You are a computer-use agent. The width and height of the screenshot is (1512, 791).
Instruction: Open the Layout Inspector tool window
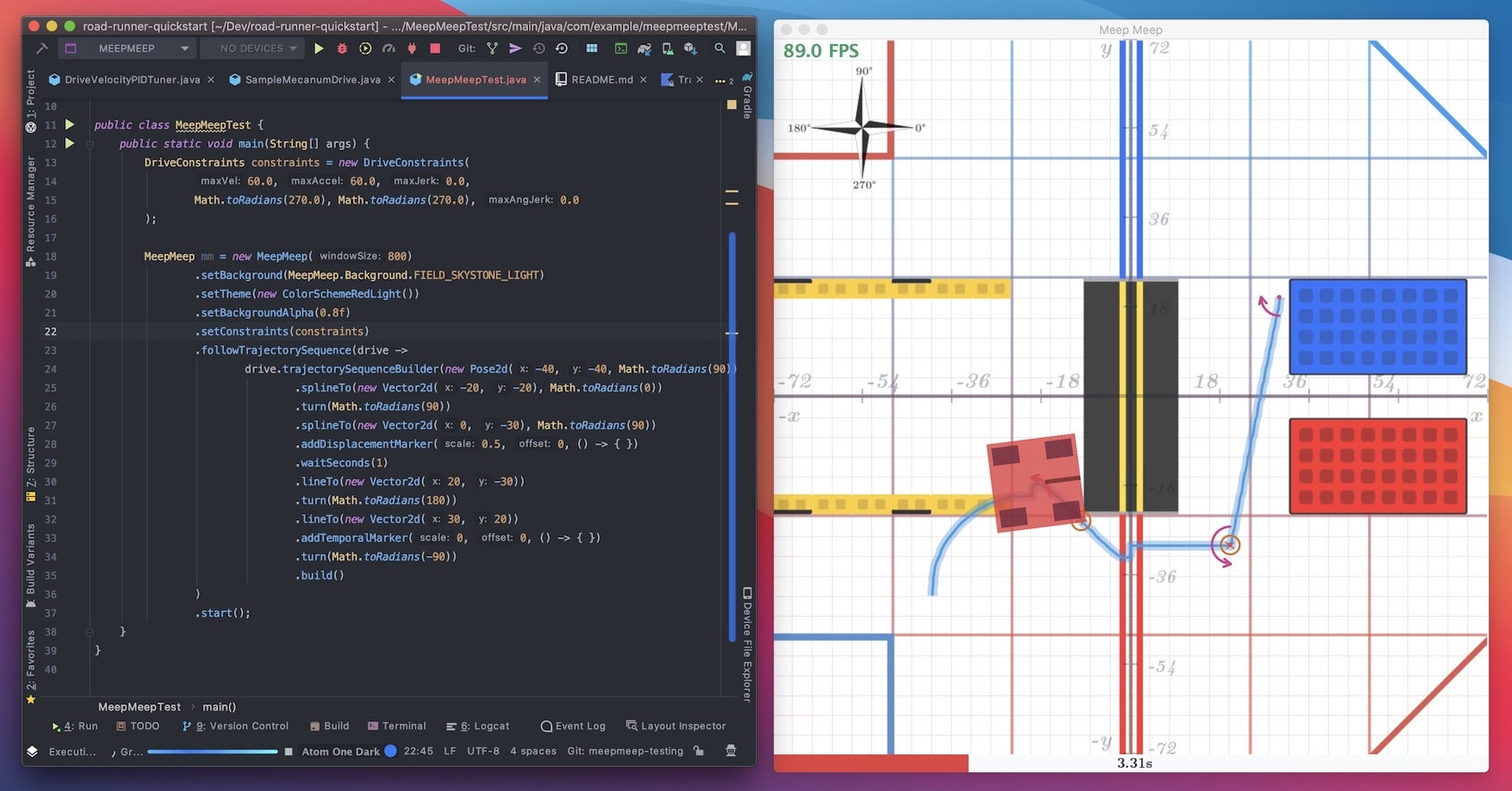[676, 726]
